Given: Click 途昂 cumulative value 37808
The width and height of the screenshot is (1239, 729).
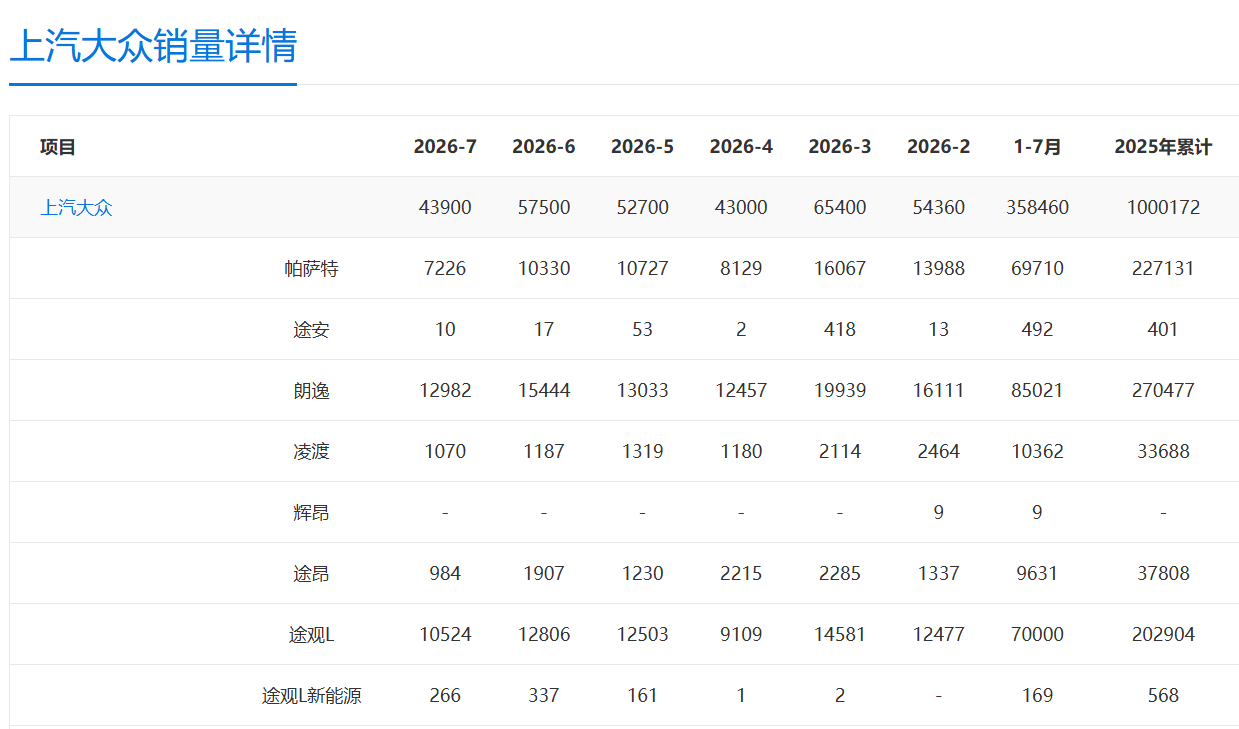Looking at the screenshot, I should tap(1163, 574).
